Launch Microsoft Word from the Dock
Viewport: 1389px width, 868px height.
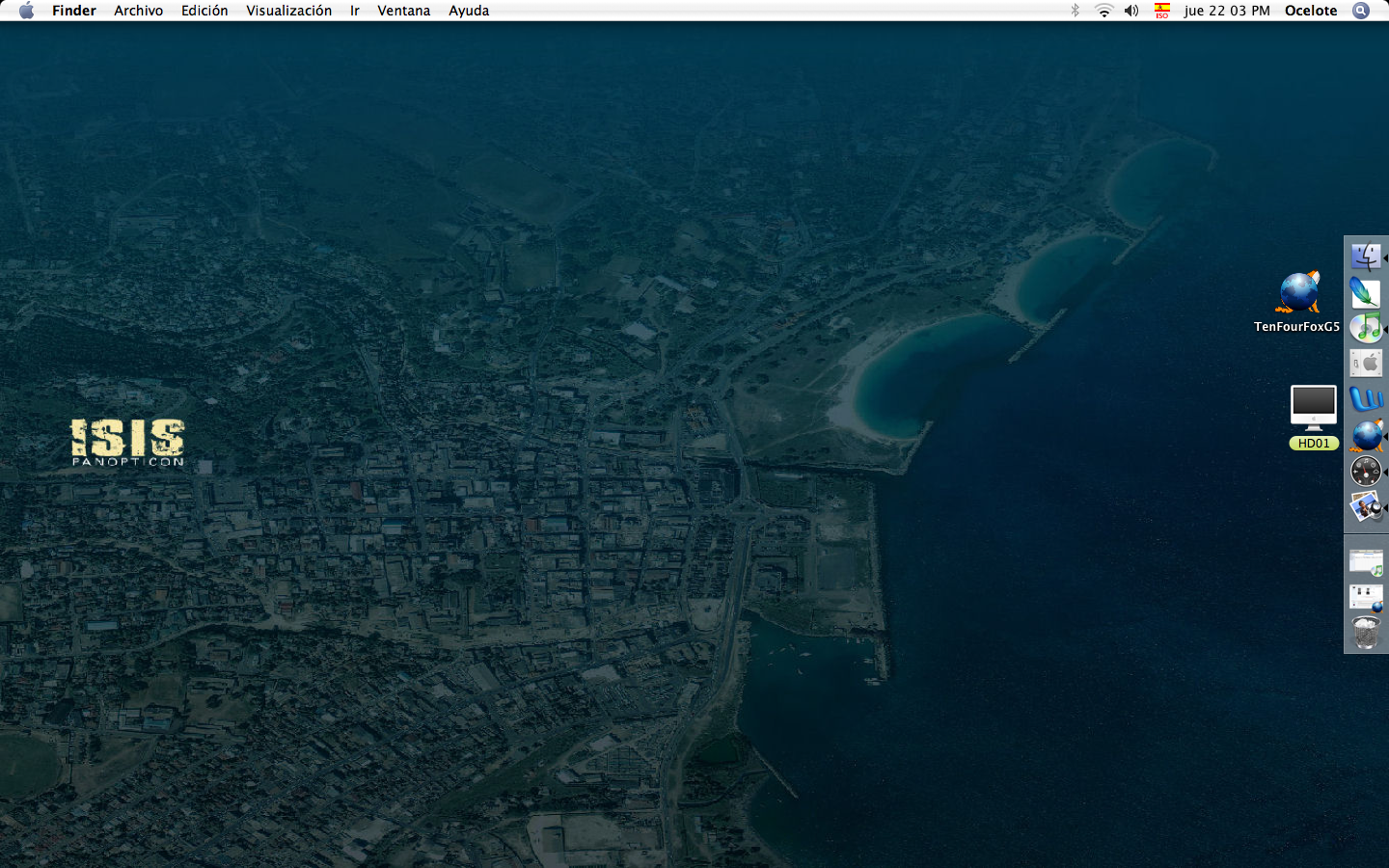pyautogui.click(x=1366, y=399)
